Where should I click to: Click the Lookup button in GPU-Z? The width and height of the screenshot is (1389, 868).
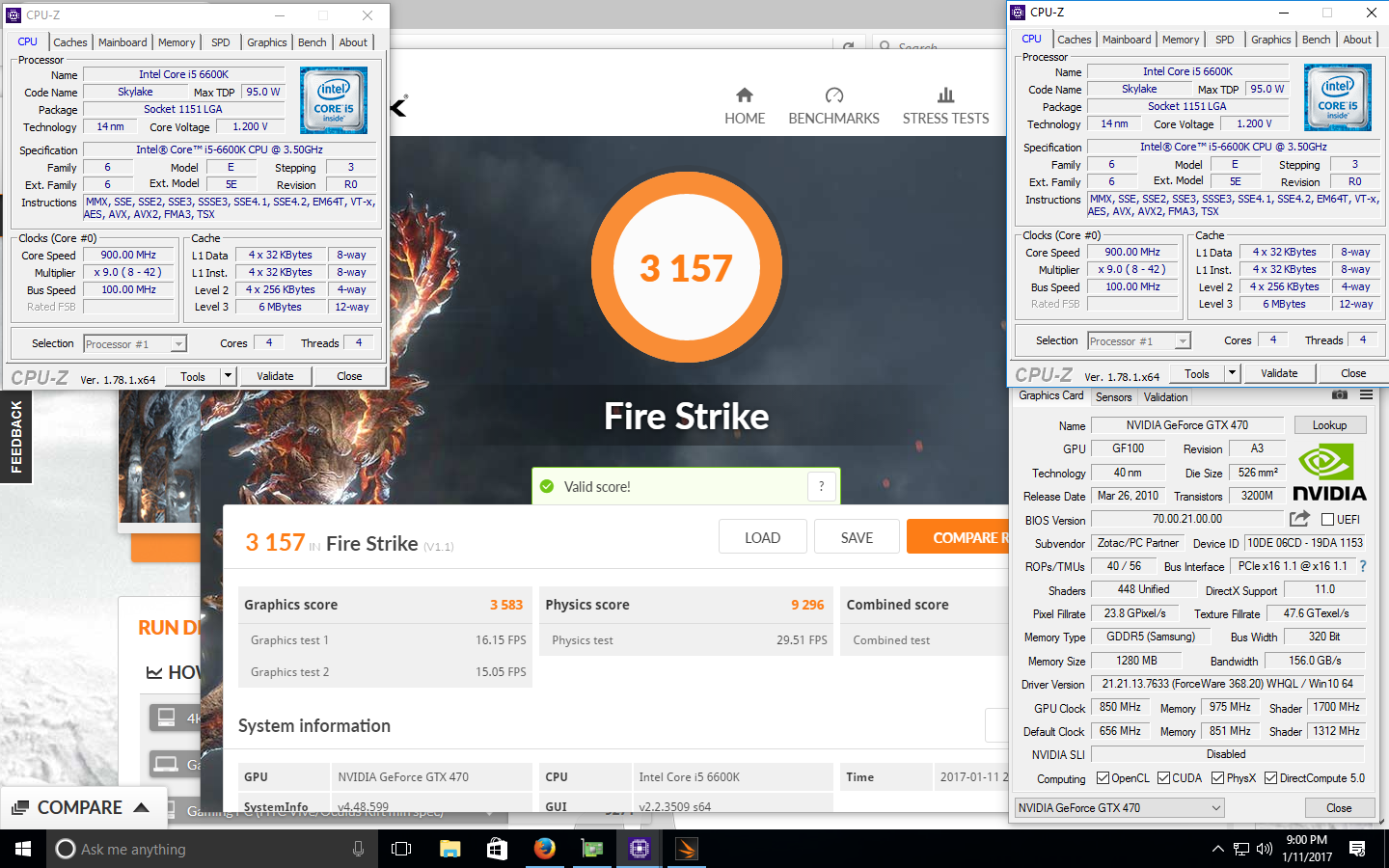[x=1329, y=425]
